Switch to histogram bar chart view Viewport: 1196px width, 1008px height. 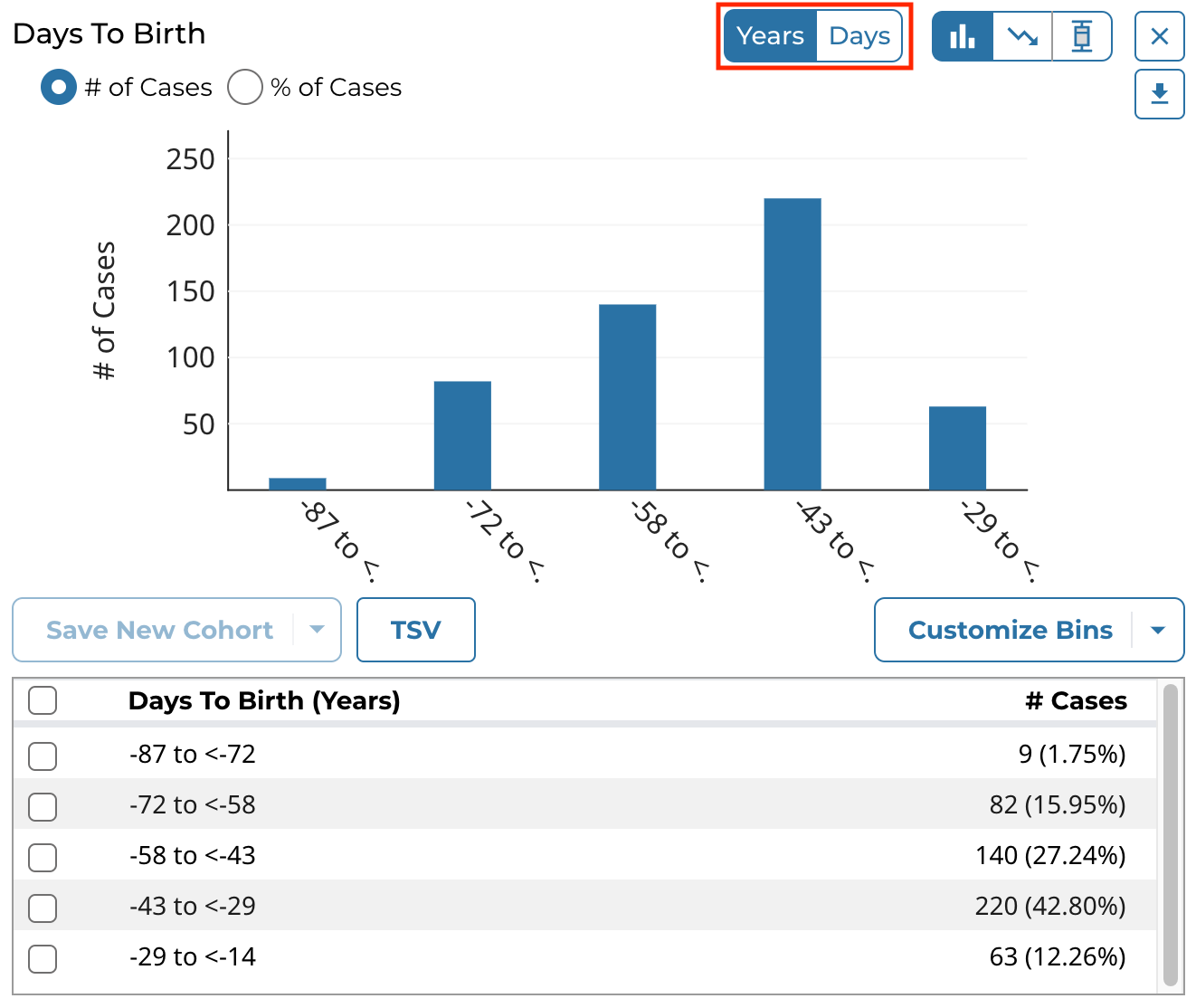click(962, 37)
